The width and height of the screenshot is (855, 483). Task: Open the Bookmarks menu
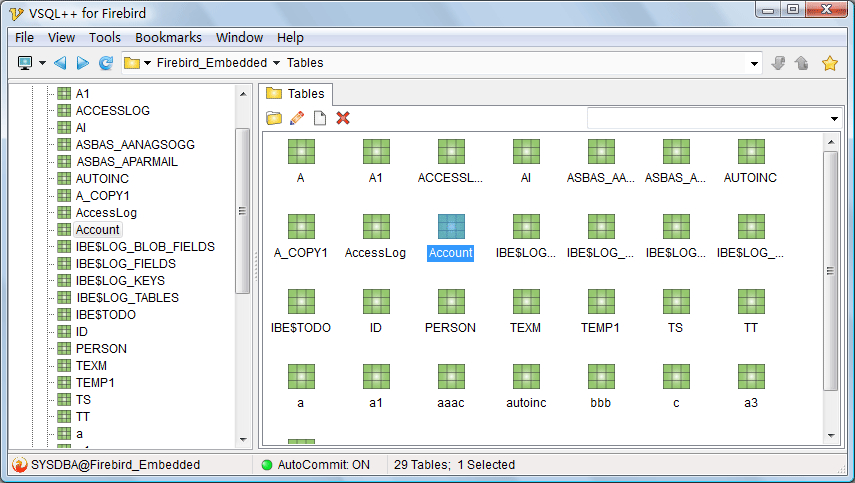tap(168, 37)
